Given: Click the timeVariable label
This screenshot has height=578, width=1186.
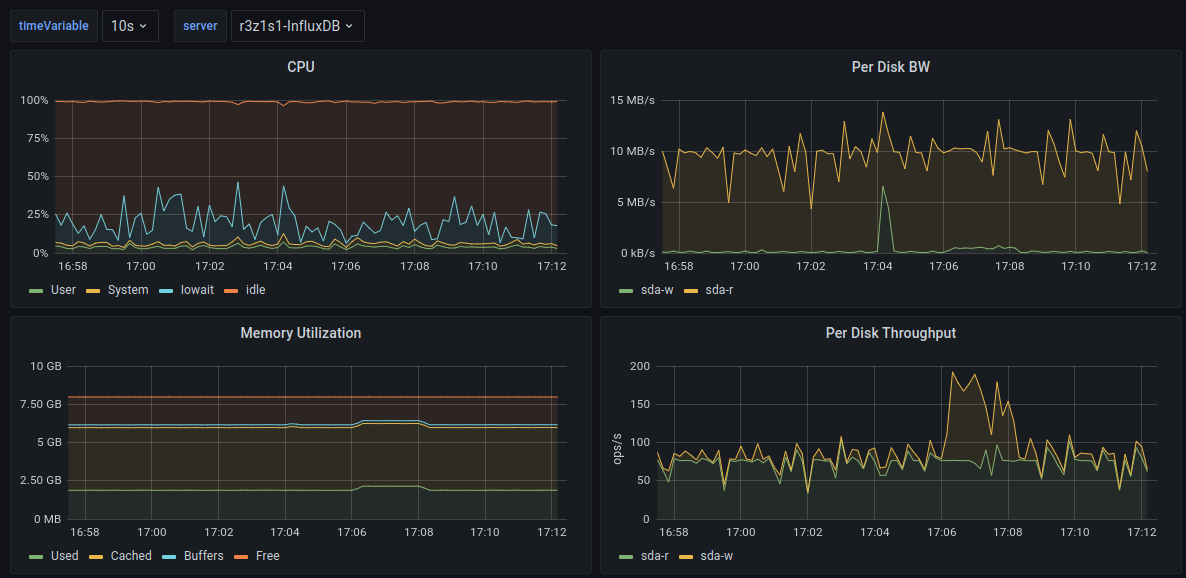Looking at the screenshot, I should [54, 26].
